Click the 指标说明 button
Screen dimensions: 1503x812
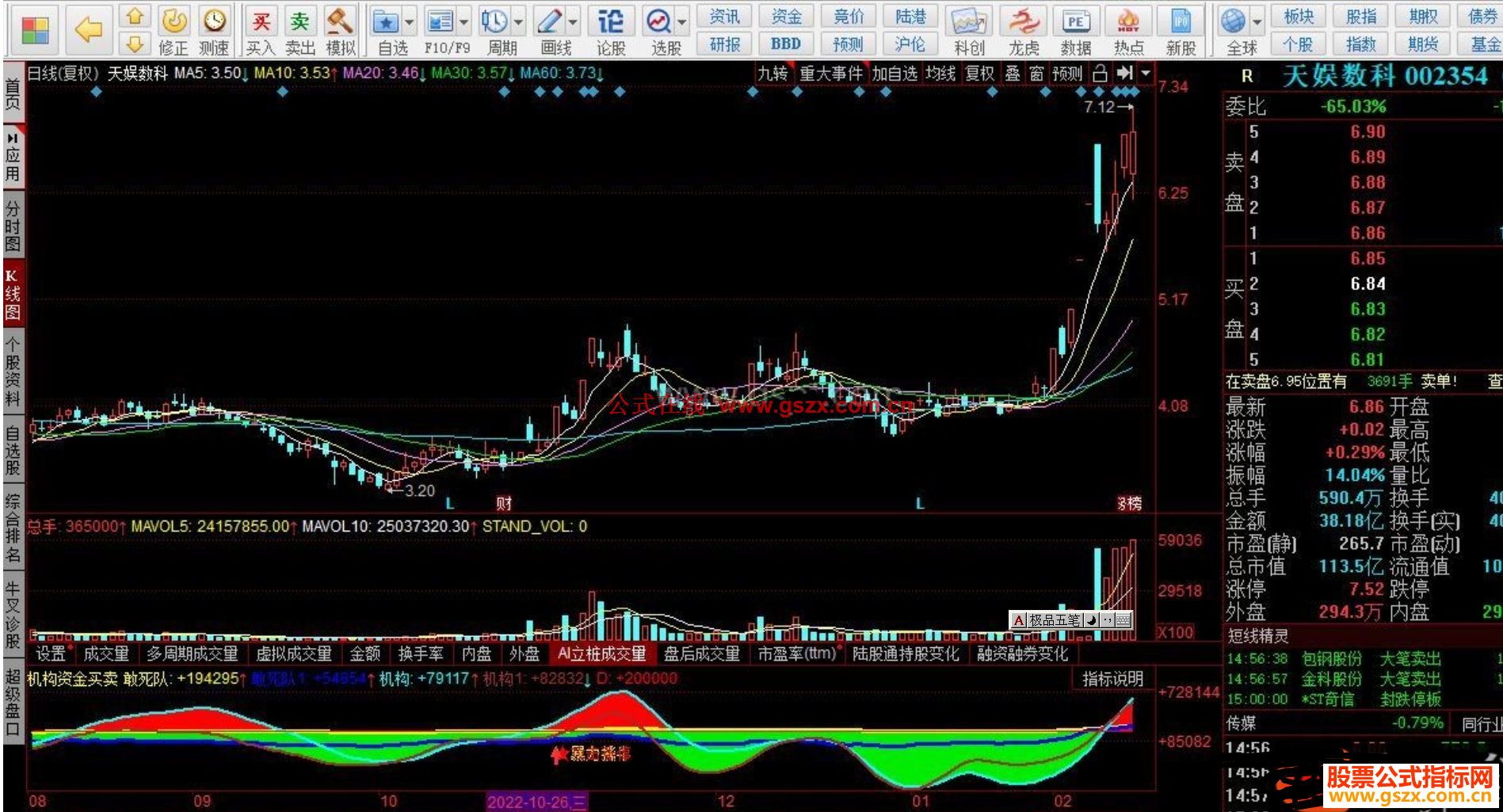1113,679
